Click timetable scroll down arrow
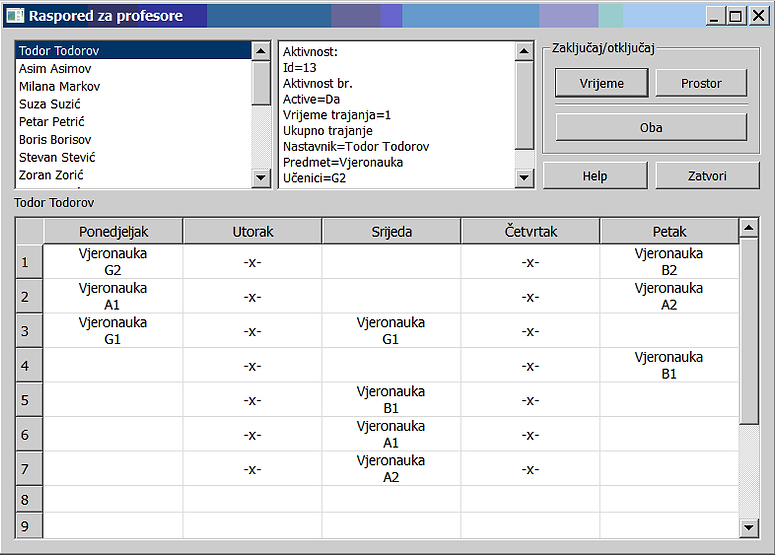The image size is (775, 555). tap(749, 527)
